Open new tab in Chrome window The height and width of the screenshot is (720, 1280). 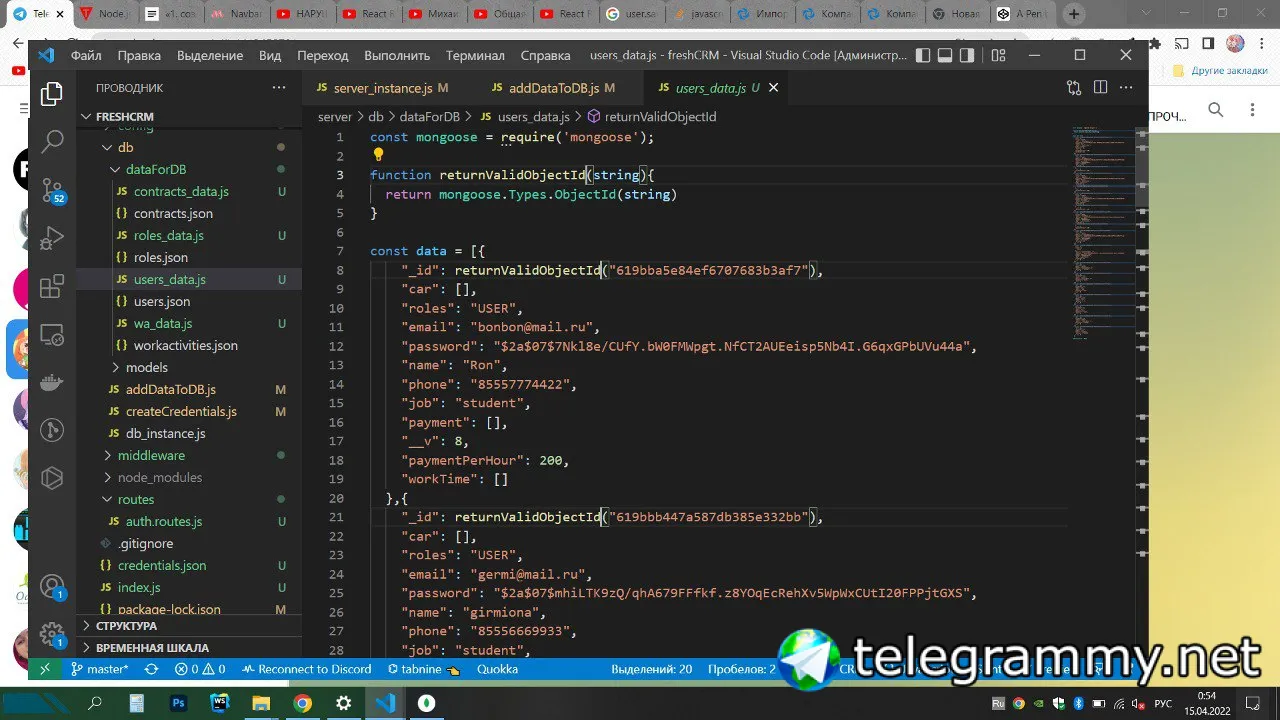(x=1074, y=14)
